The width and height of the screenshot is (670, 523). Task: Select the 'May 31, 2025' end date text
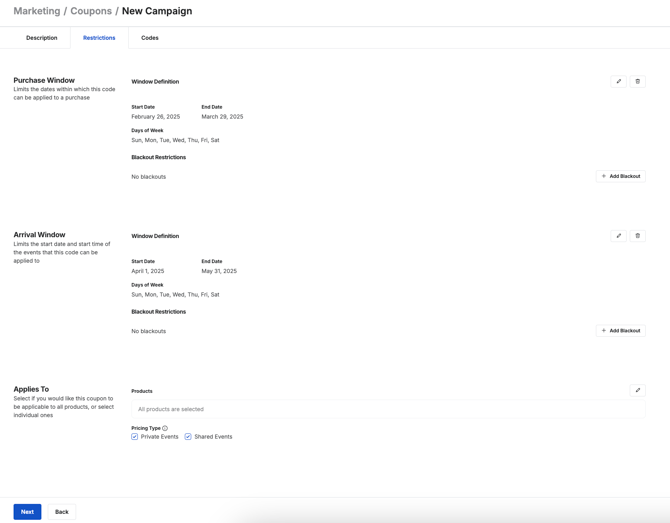tap(219, 271)
